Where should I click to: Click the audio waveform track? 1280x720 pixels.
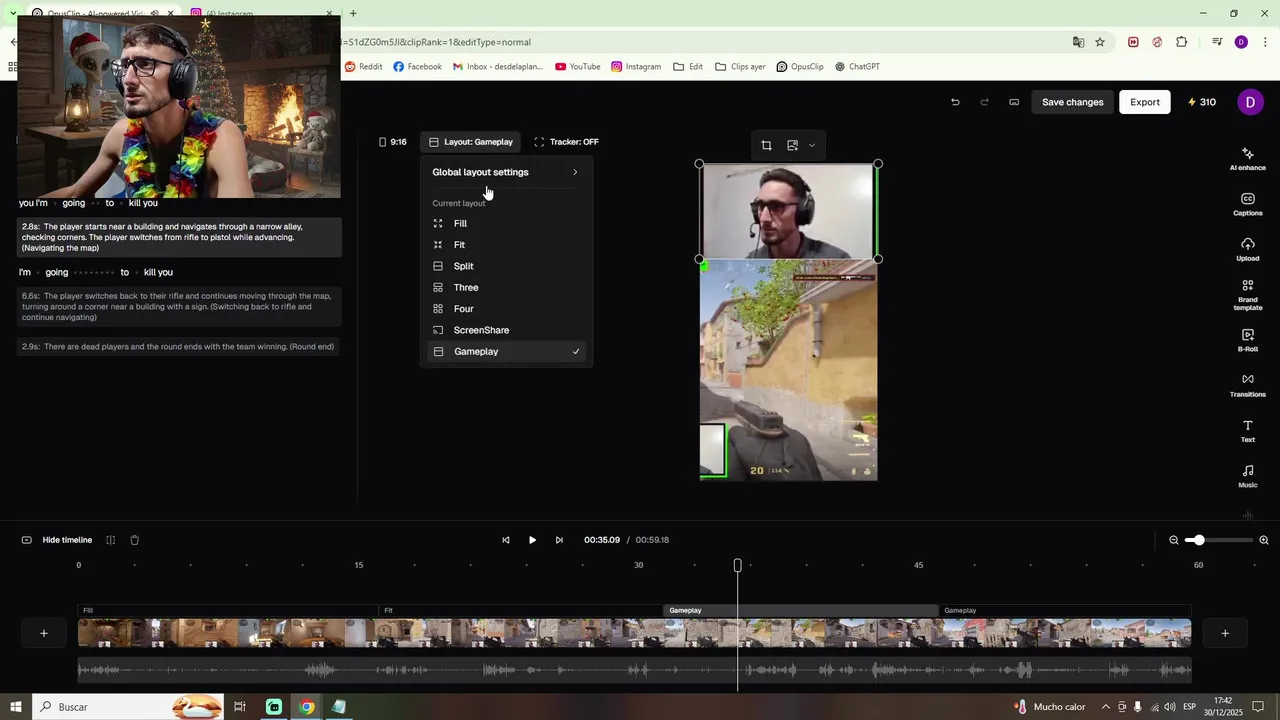click(x=634, y=670)
